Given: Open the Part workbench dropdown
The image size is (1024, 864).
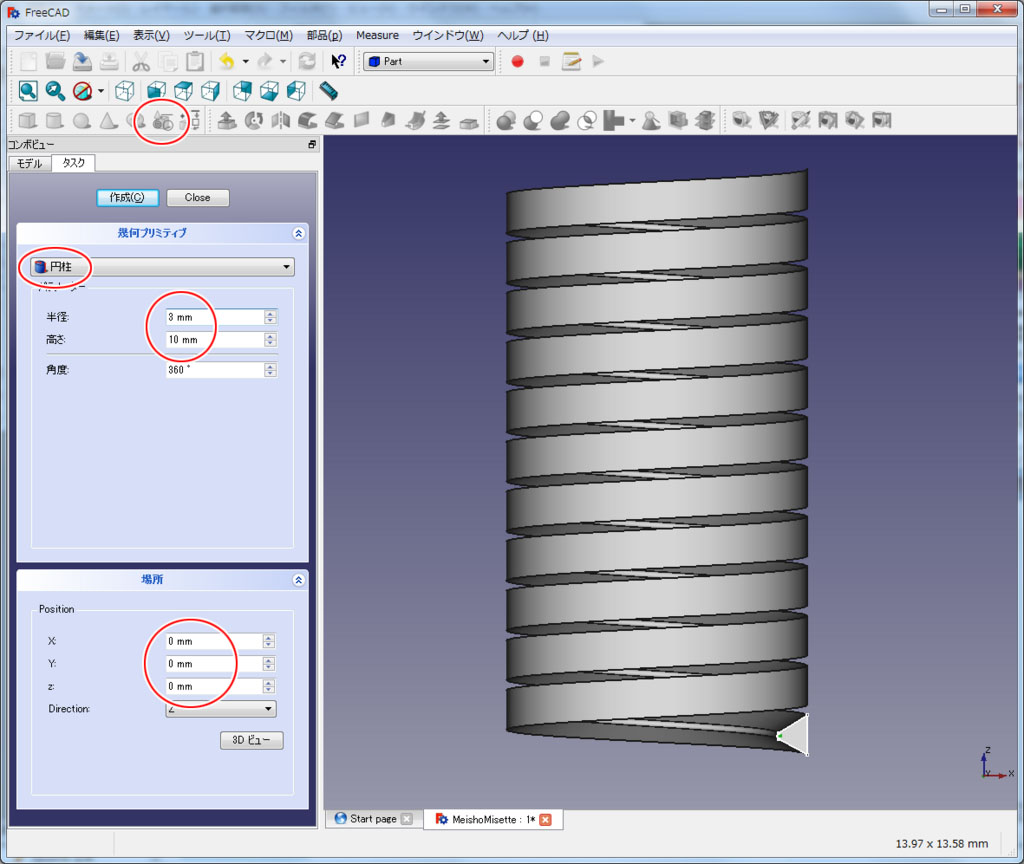Looking at the screenshot, I should (x=429, y=61).
